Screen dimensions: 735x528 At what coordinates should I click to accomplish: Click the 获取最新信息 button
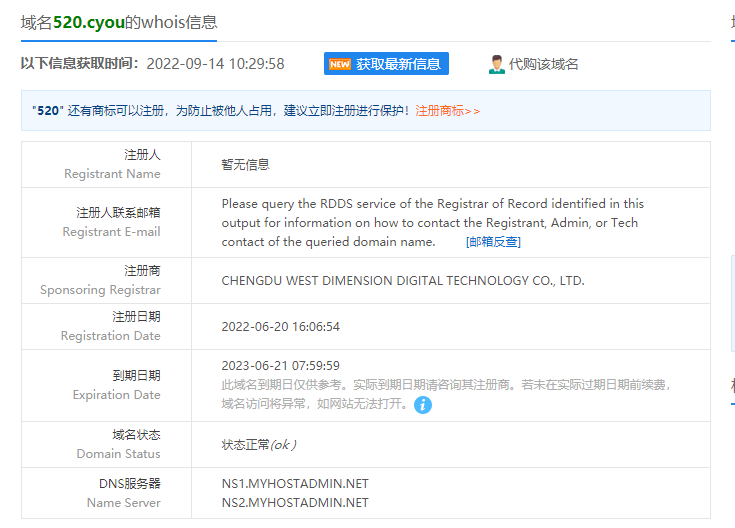[398, 64]
